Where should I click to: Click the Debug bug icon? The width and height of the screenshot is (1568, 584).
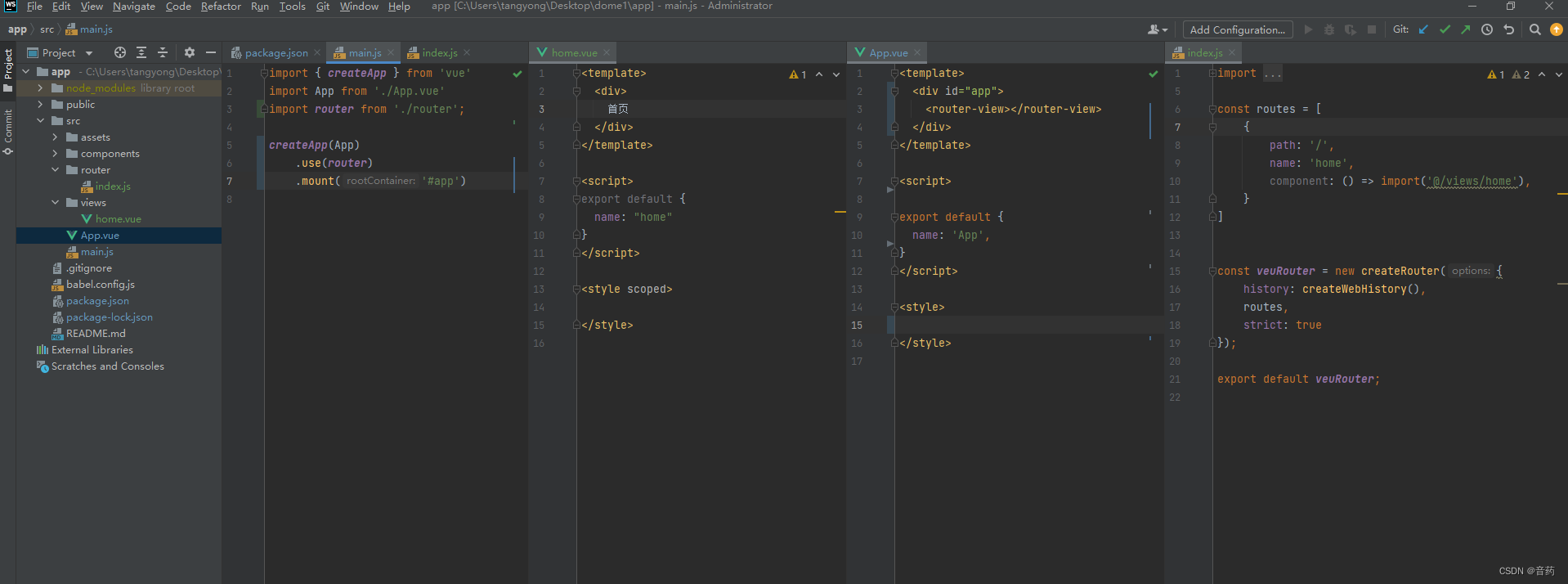1329,29
